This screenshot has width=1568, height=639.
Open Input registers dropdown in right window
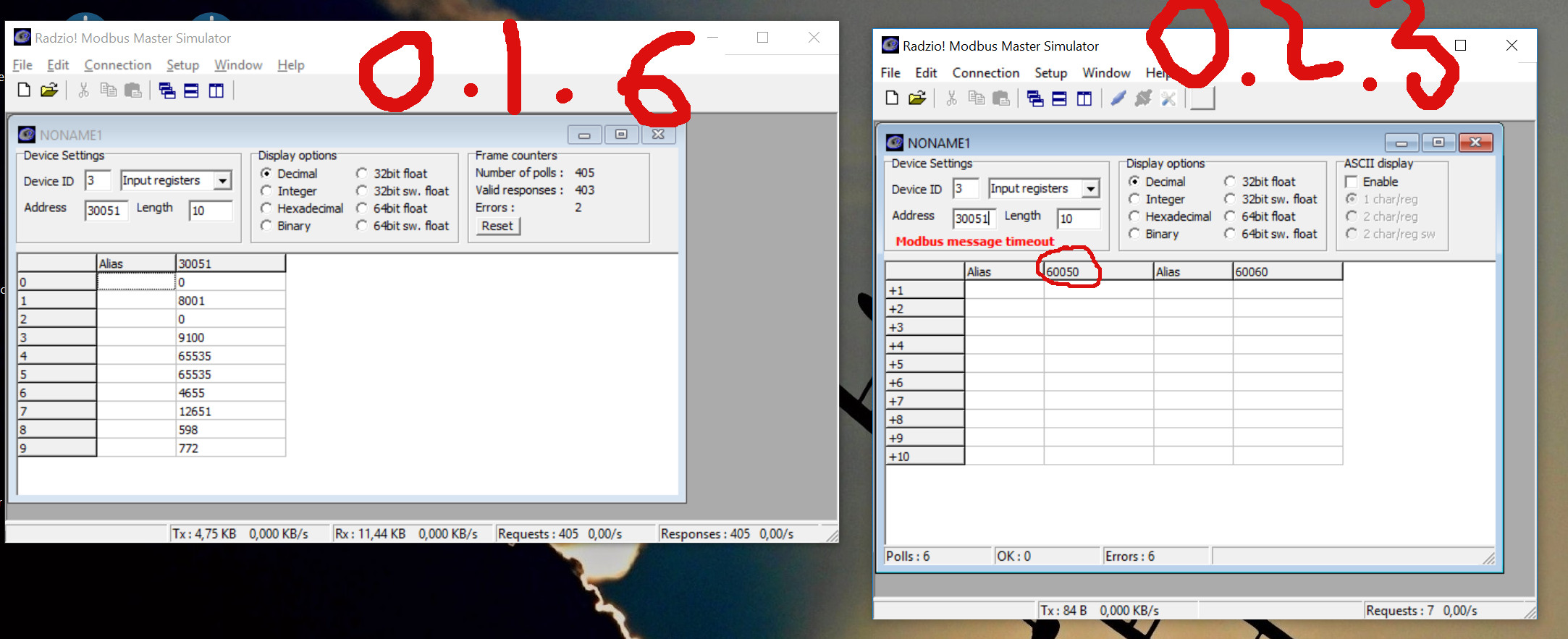[x=1091, y=188]
